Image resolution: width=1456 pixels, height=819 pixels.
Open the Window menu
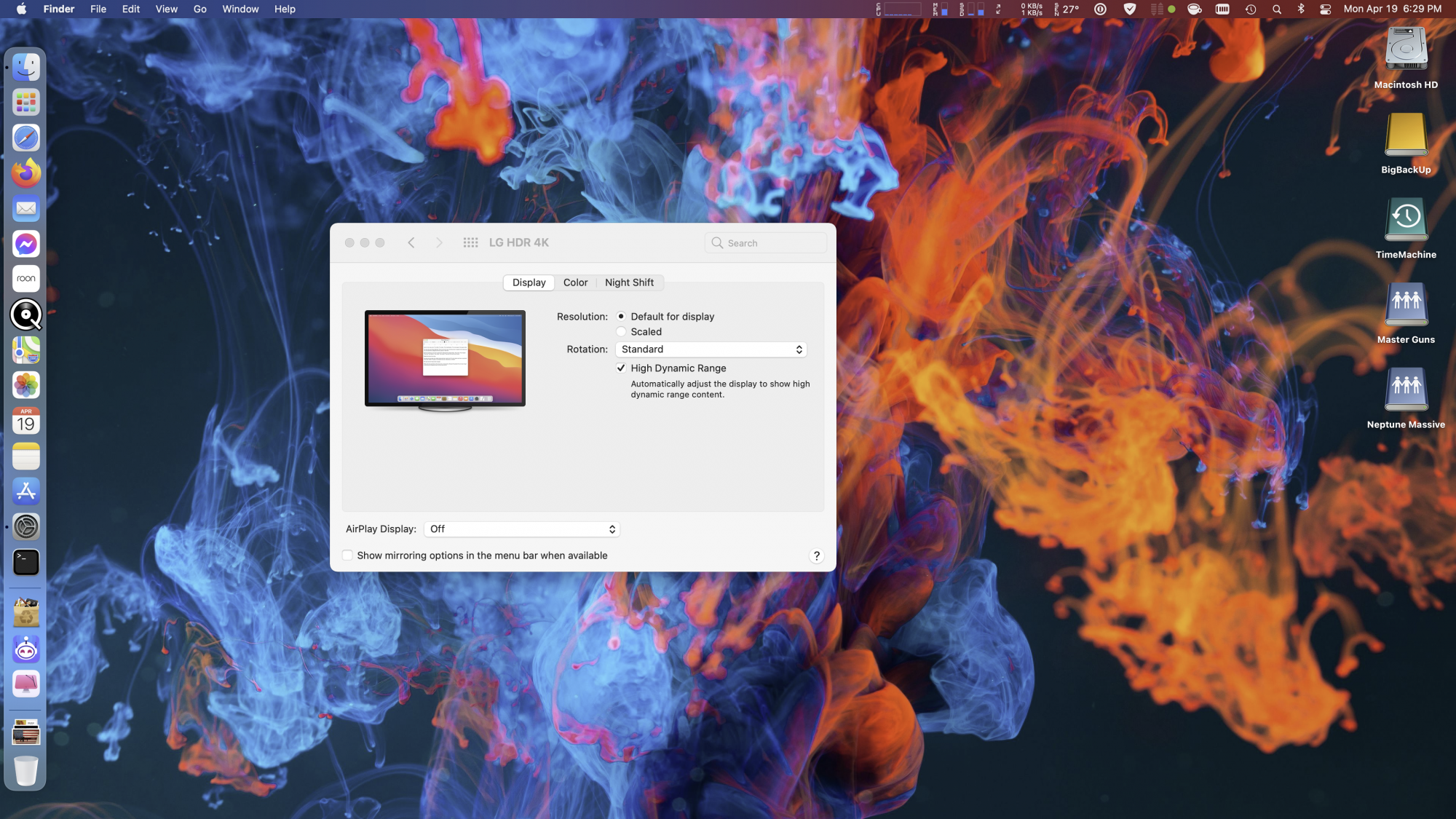240,9
